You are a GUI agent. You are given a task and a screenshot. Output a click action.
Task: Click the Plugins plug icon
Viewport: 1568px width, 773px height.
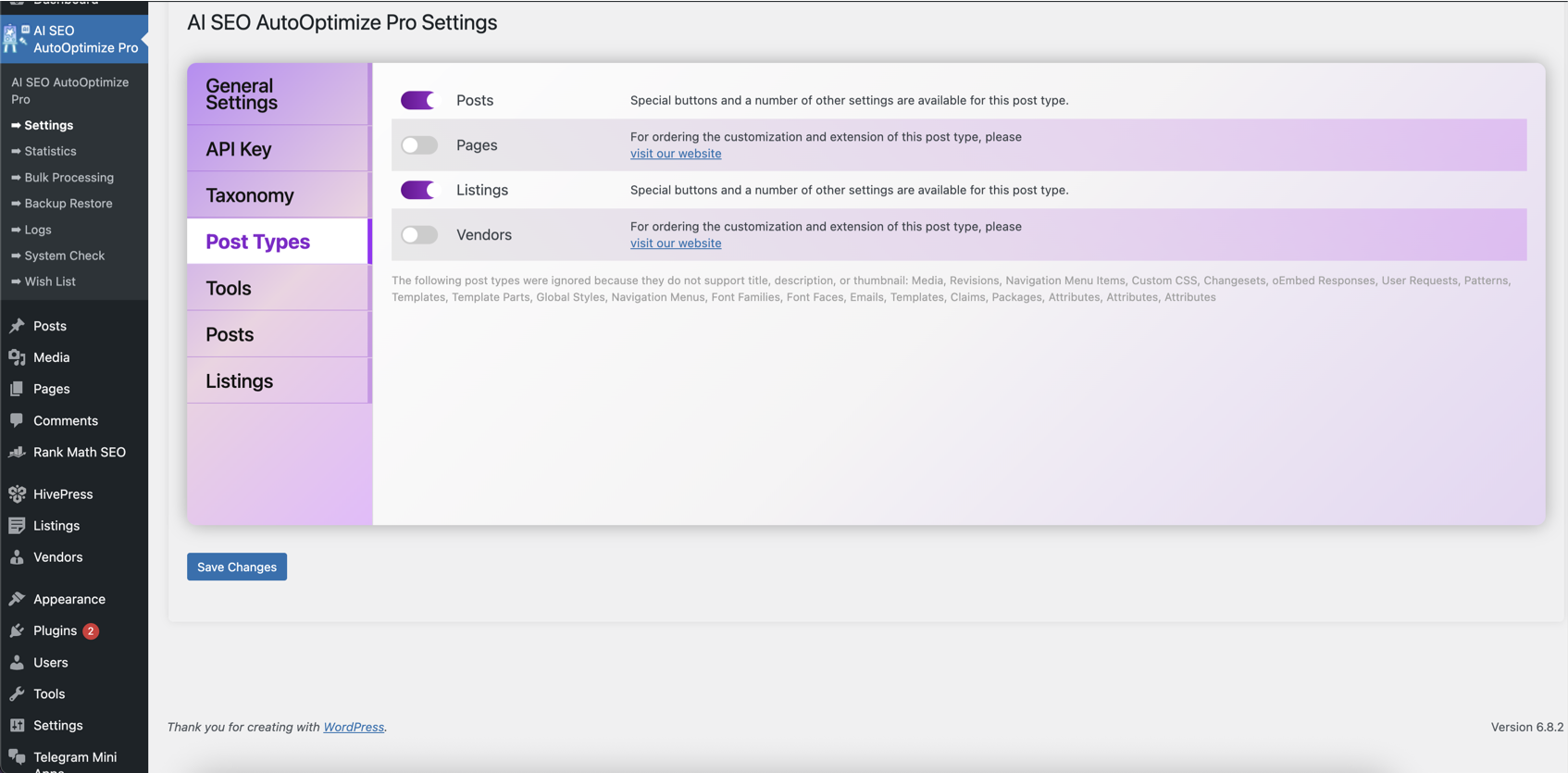pyautogui.click(x=17, y=630)
